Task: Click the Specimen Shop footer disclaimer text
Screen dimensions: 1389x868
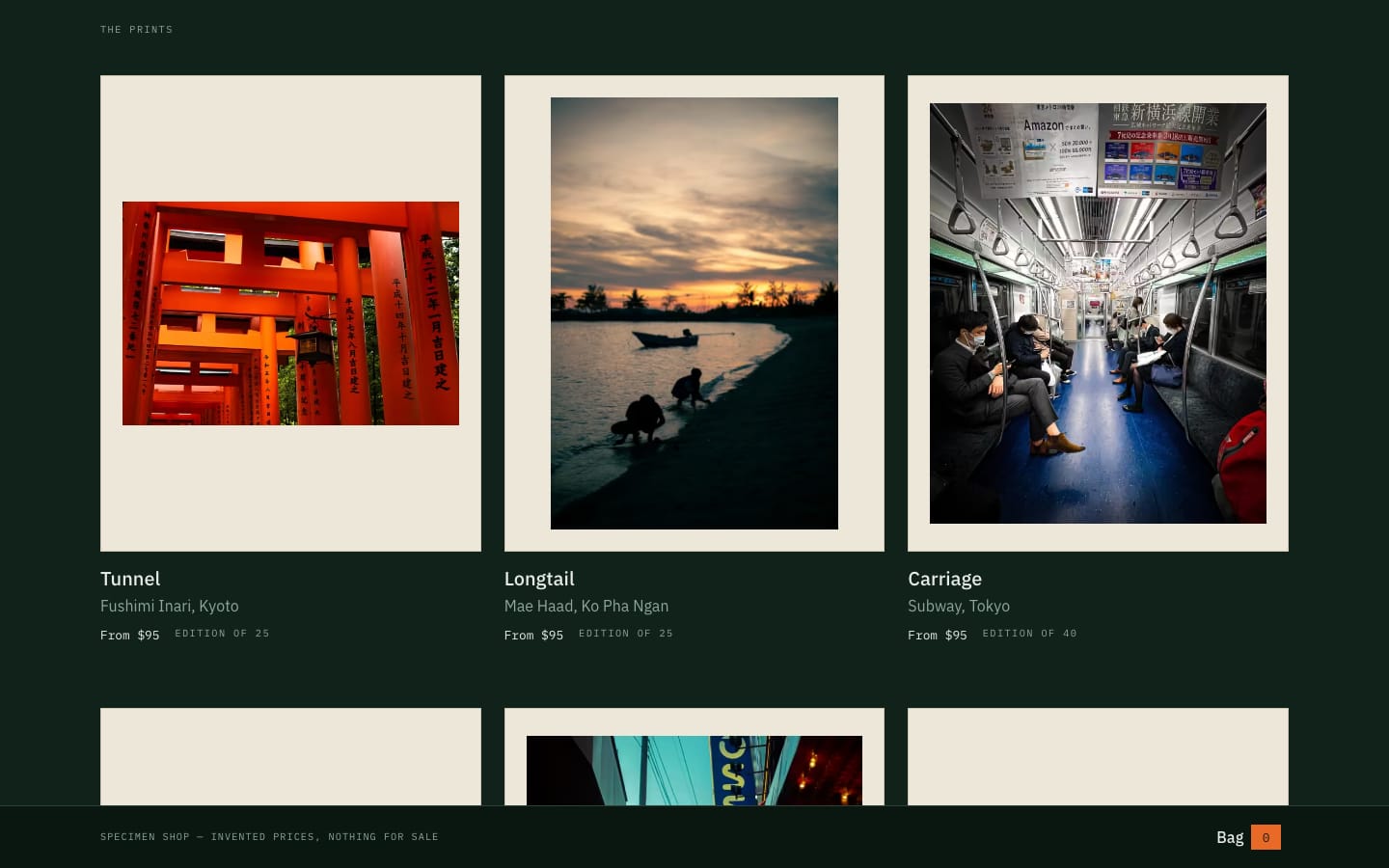Action: (x=269, y=837)
